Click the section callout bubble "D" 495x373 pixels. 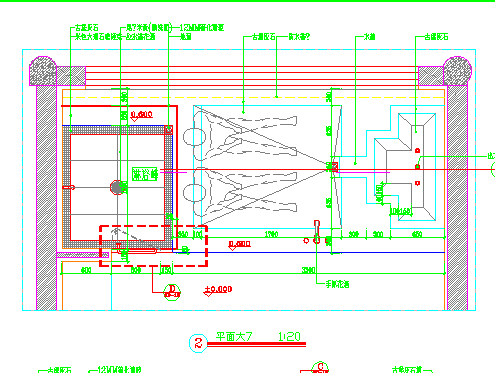pyautogui.click(x=172, y=292)
